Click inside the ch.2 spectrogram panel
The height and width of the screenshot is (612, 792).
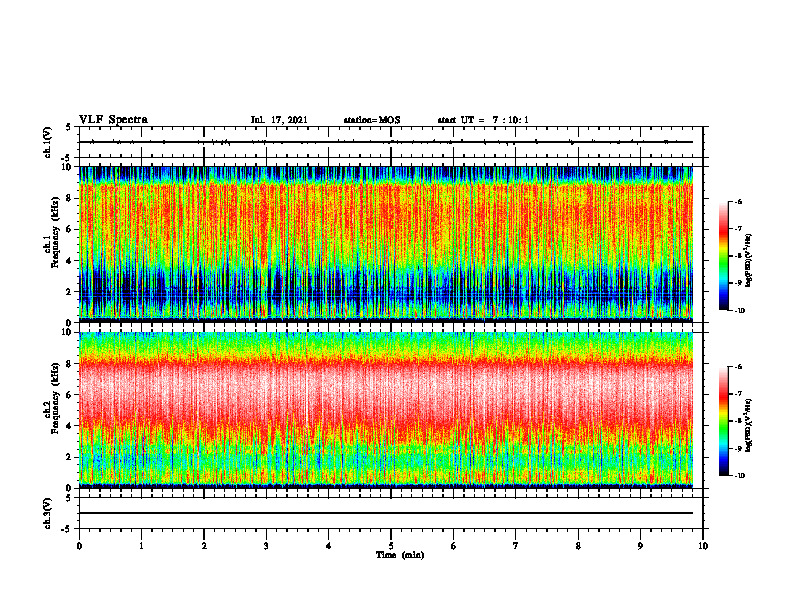point(386,410)
